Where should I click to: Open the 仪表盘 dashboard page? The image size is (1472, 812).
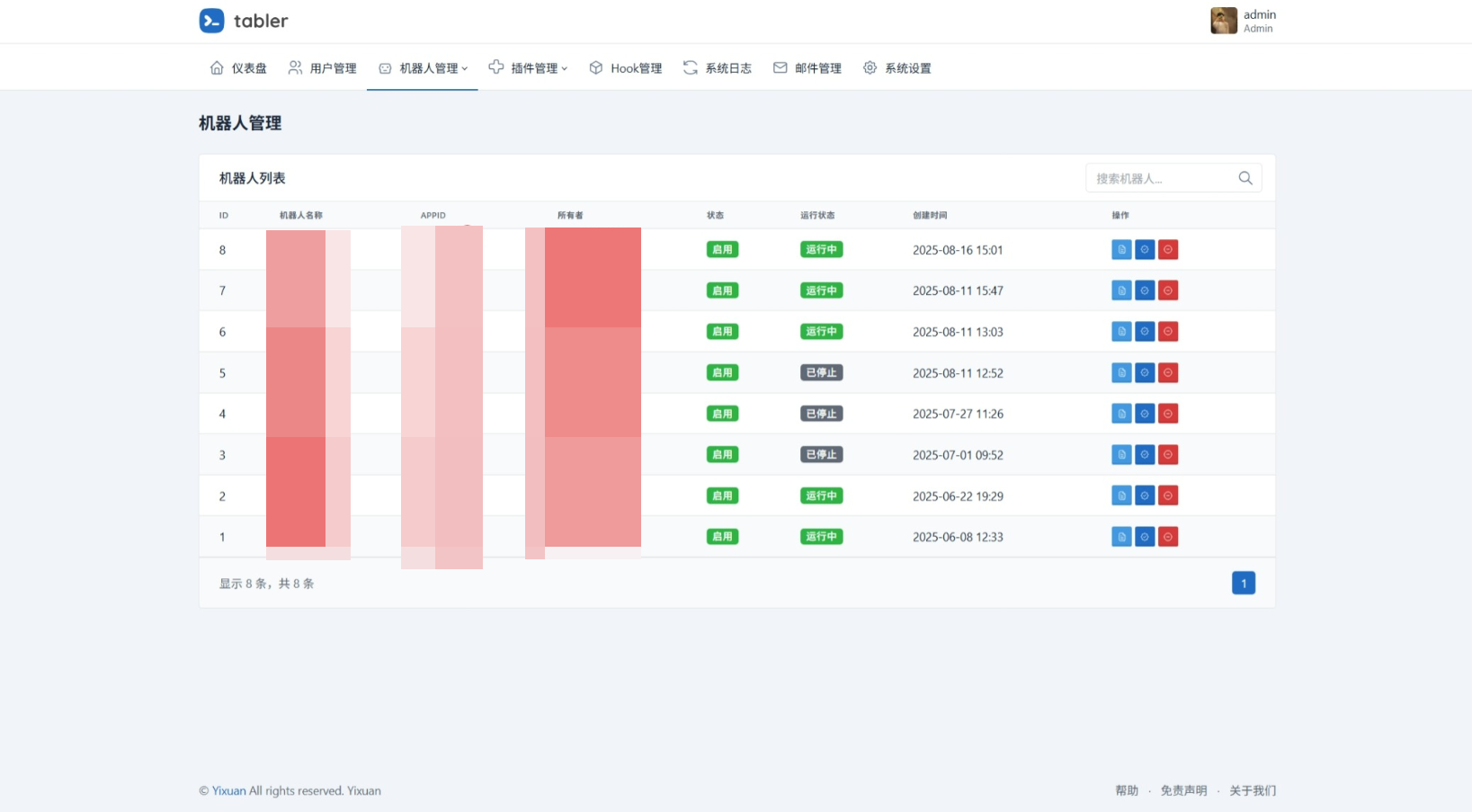[x=238, y=68]
